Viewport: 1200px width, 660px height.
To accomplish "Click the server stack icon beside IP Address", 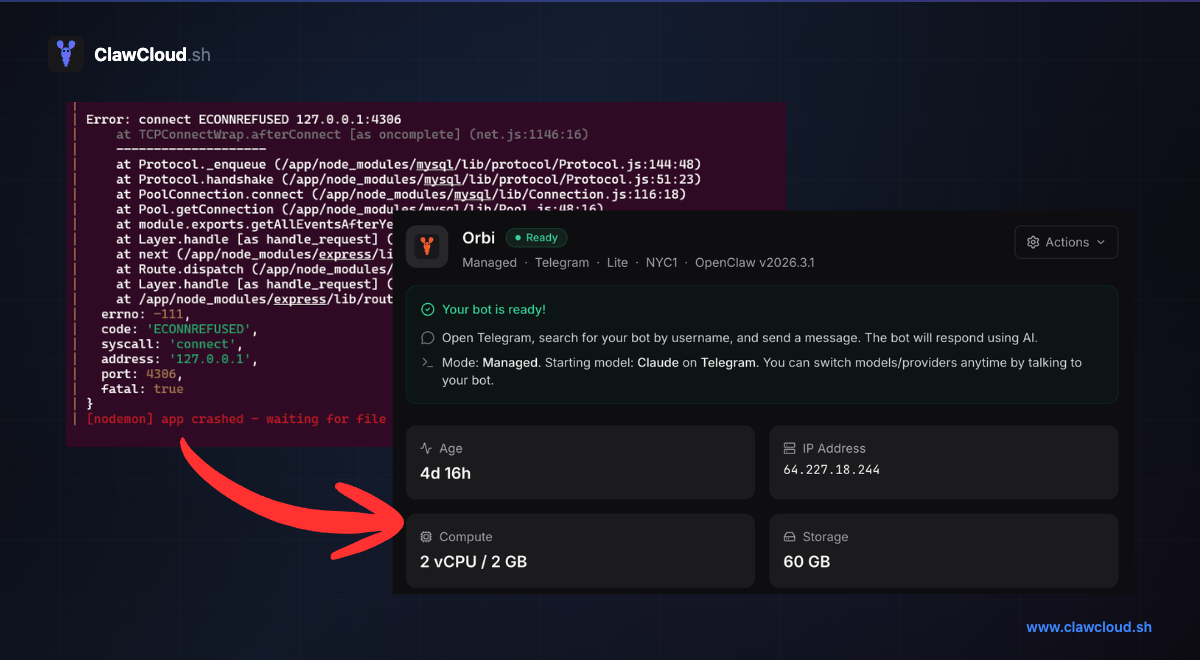I will (x=789, y=448).
